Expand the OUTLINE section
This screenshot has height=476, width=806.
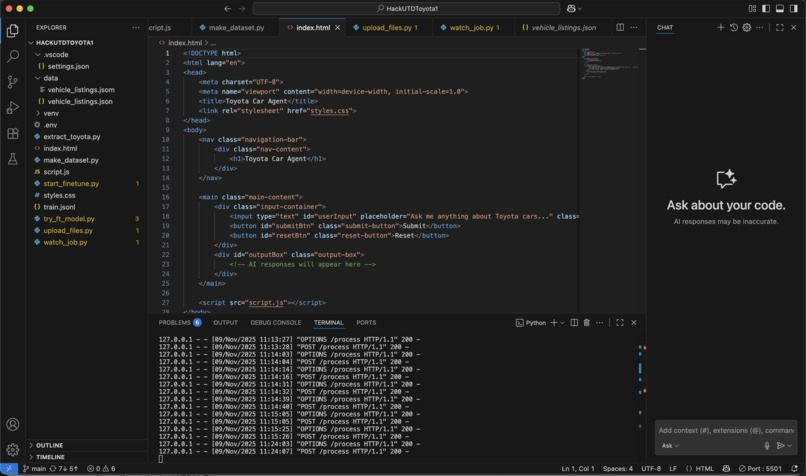[x=49, y=445]
